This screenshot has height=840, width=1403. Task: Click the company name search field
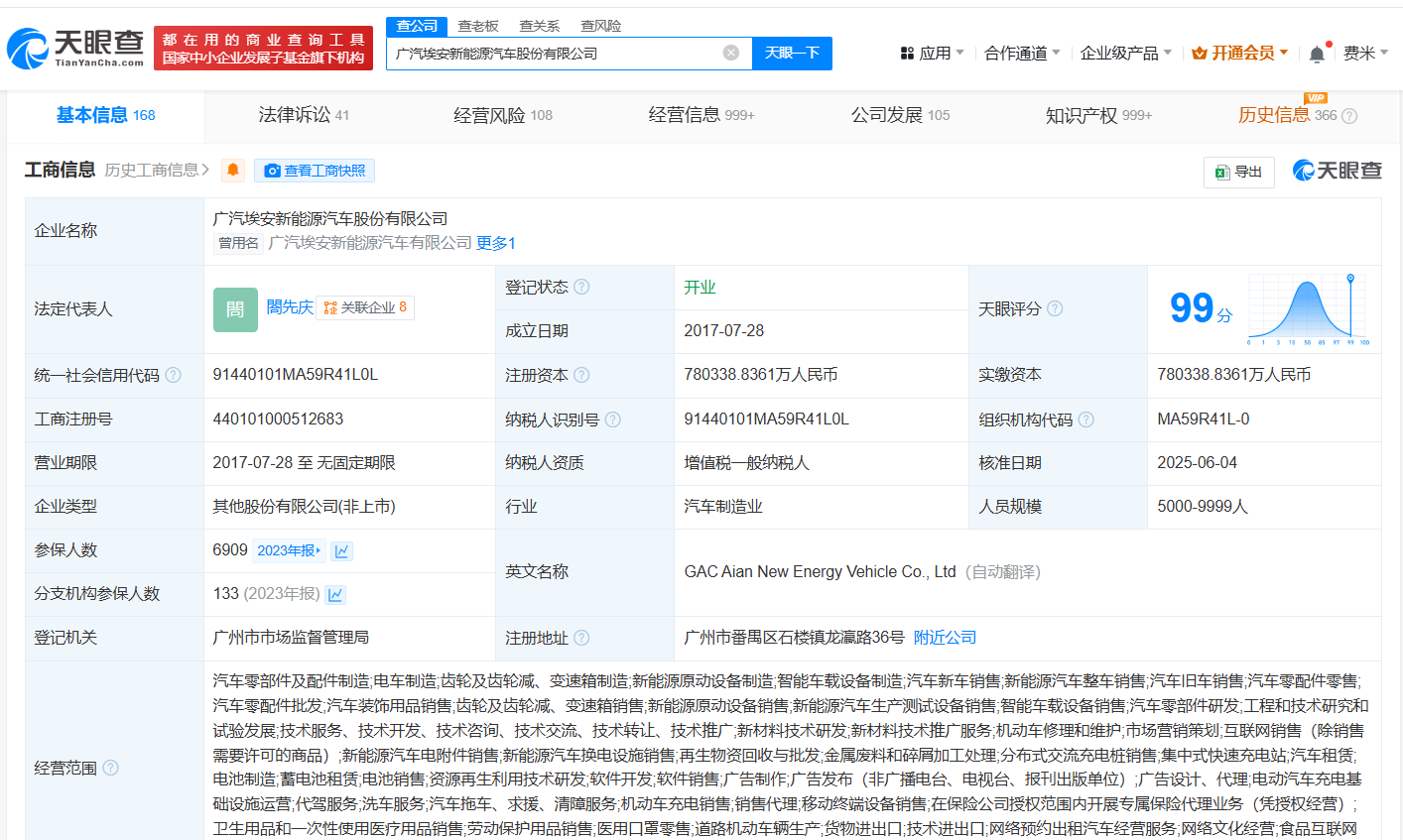pos(554,54)
